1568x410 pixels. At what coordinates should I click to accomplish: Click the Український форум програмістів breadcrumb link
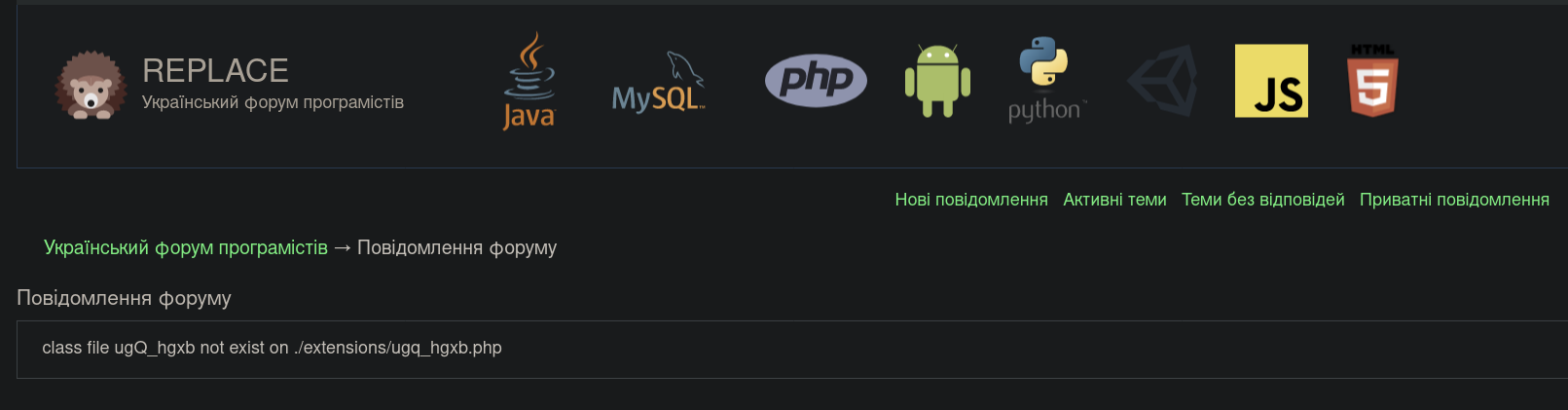point(186,247)
